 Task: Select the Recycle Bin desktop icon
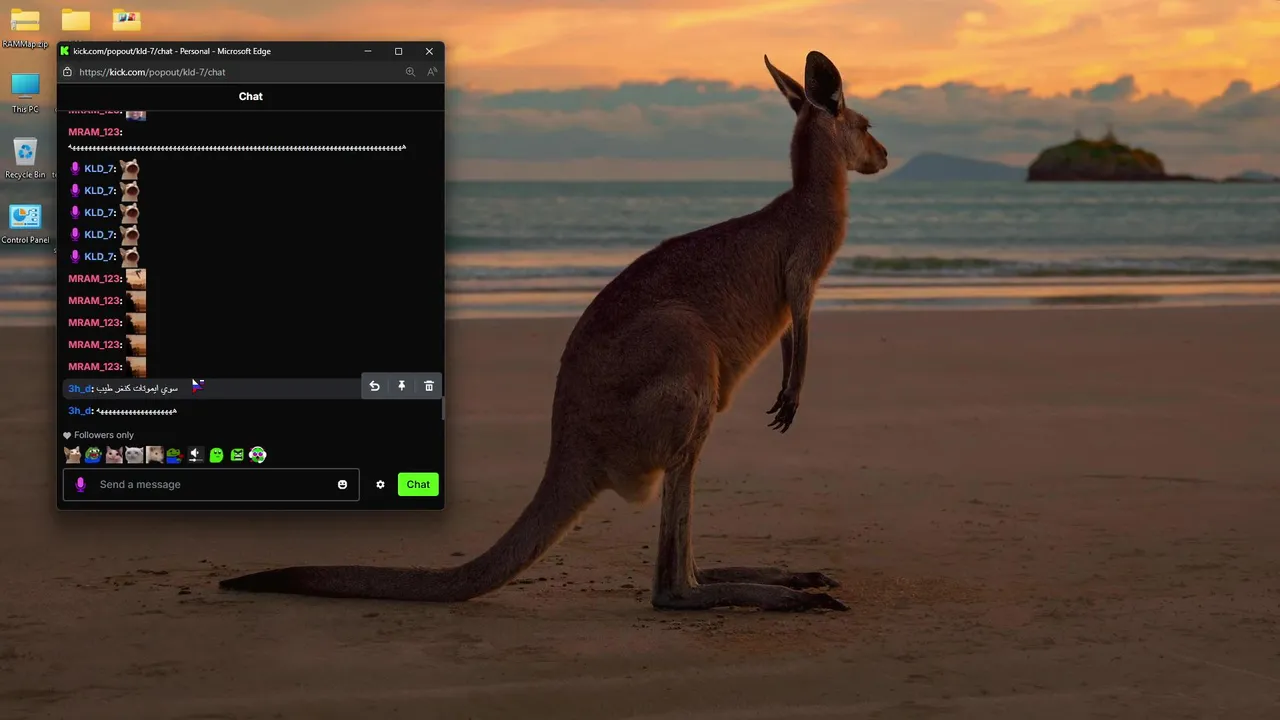pyautogui.click(x=25, y=159)
